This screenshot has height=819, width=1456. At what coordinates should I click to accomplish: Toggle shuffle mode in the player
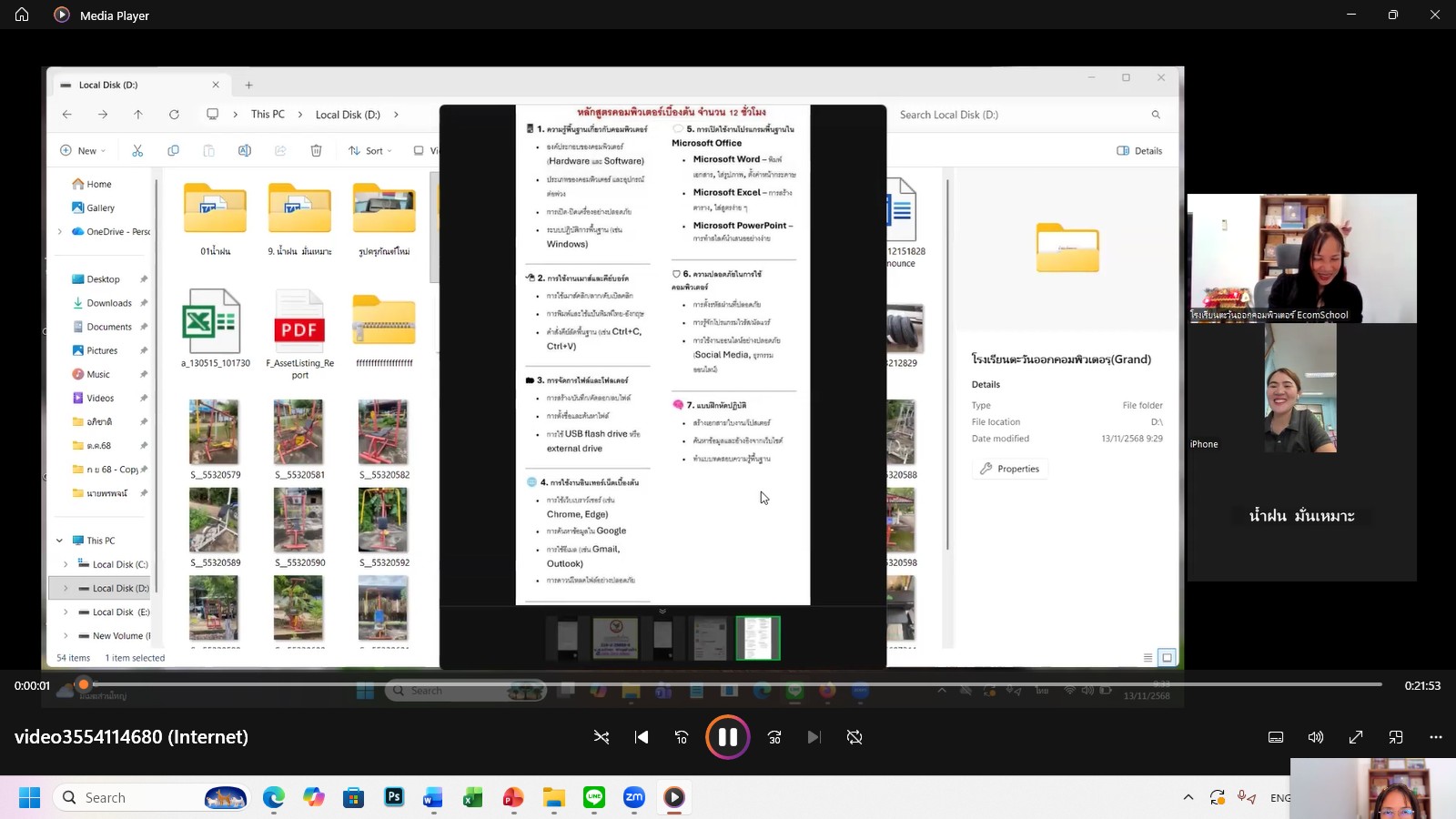click(602, 737)
